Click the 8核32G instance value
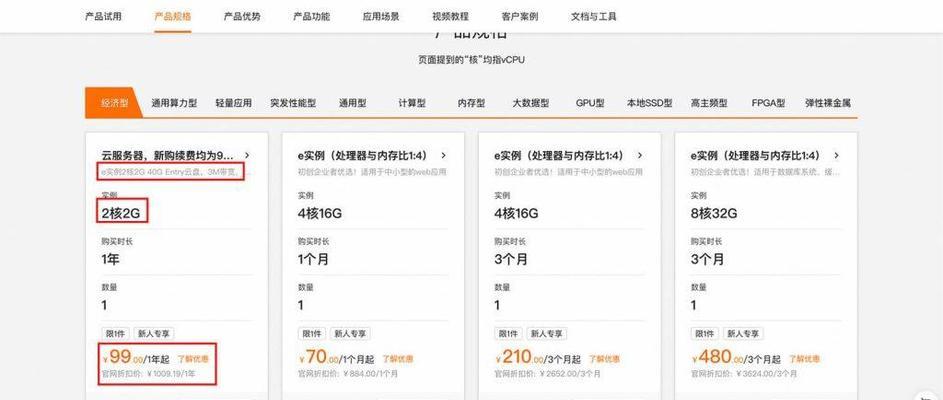Screen dimensions: 943x400 coord(713,213)
